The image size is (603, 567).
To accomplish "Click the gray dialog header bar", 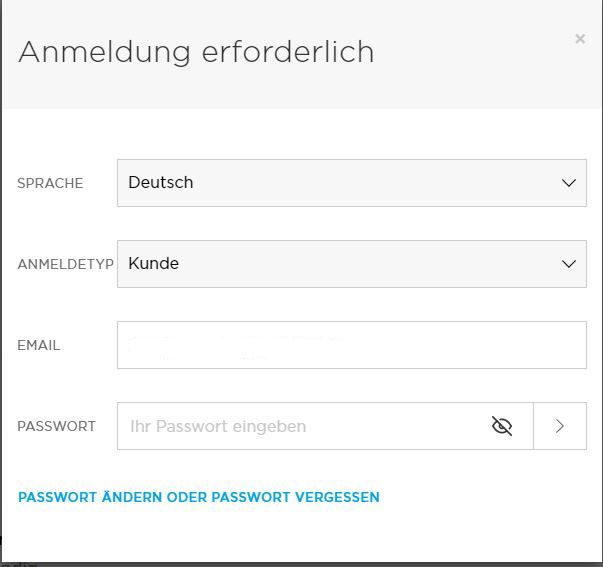I will pyautogui.click(x=450, y=80).
